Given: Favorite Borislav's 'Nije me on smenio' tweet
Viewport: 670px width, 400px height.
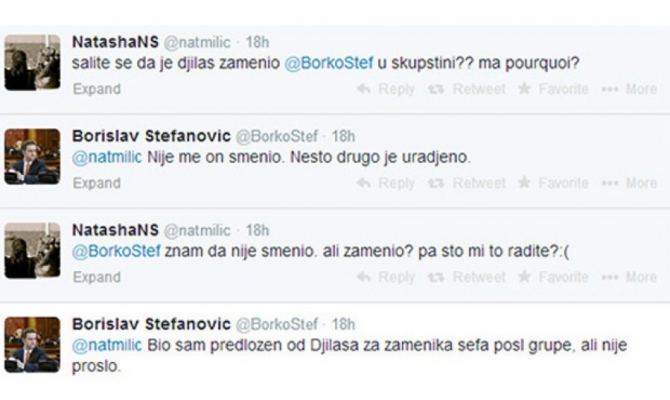Looking at the screenshot, I should coord(553,183).
